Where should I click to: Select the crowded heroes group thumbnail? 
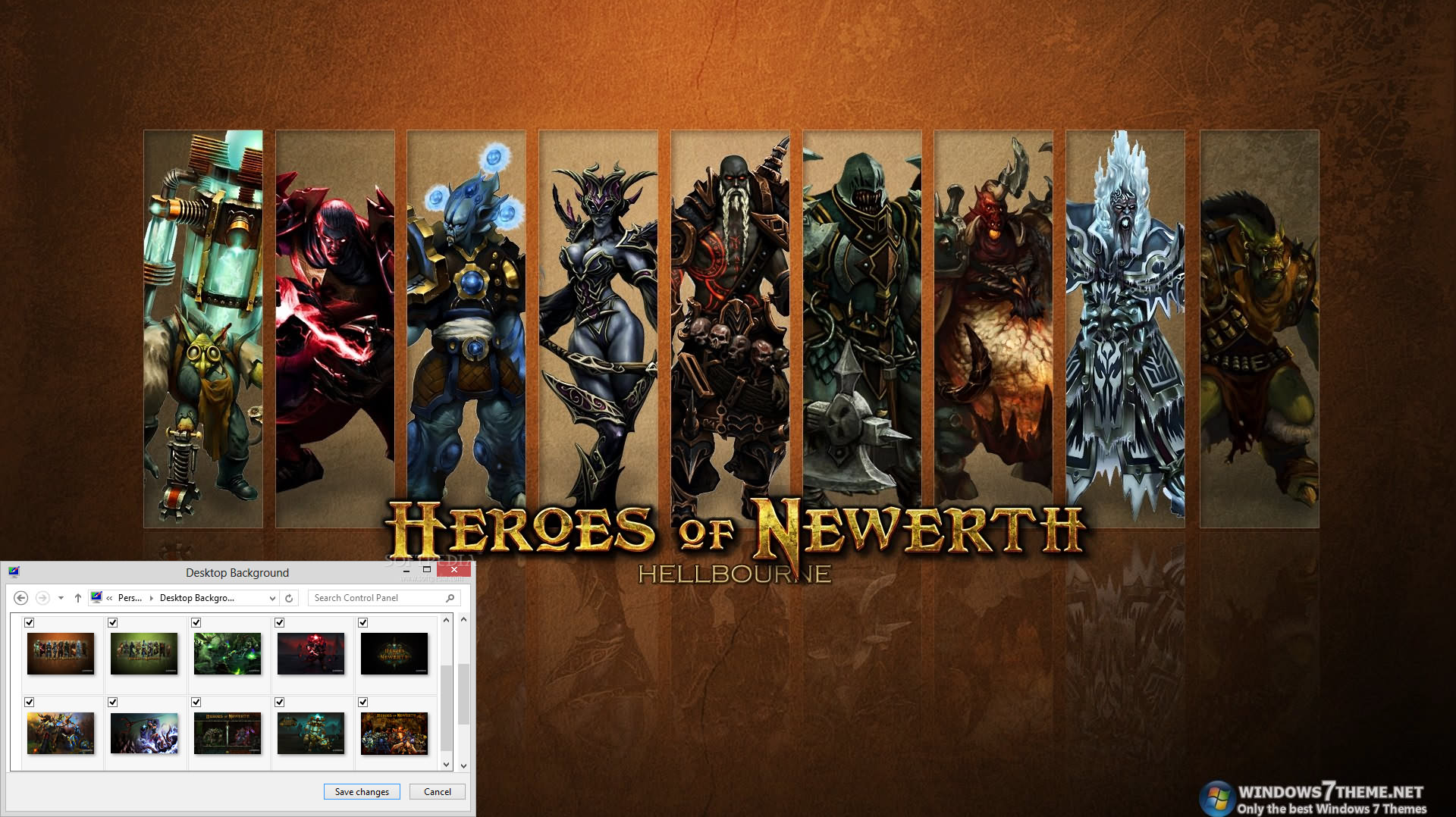point(394,733)
